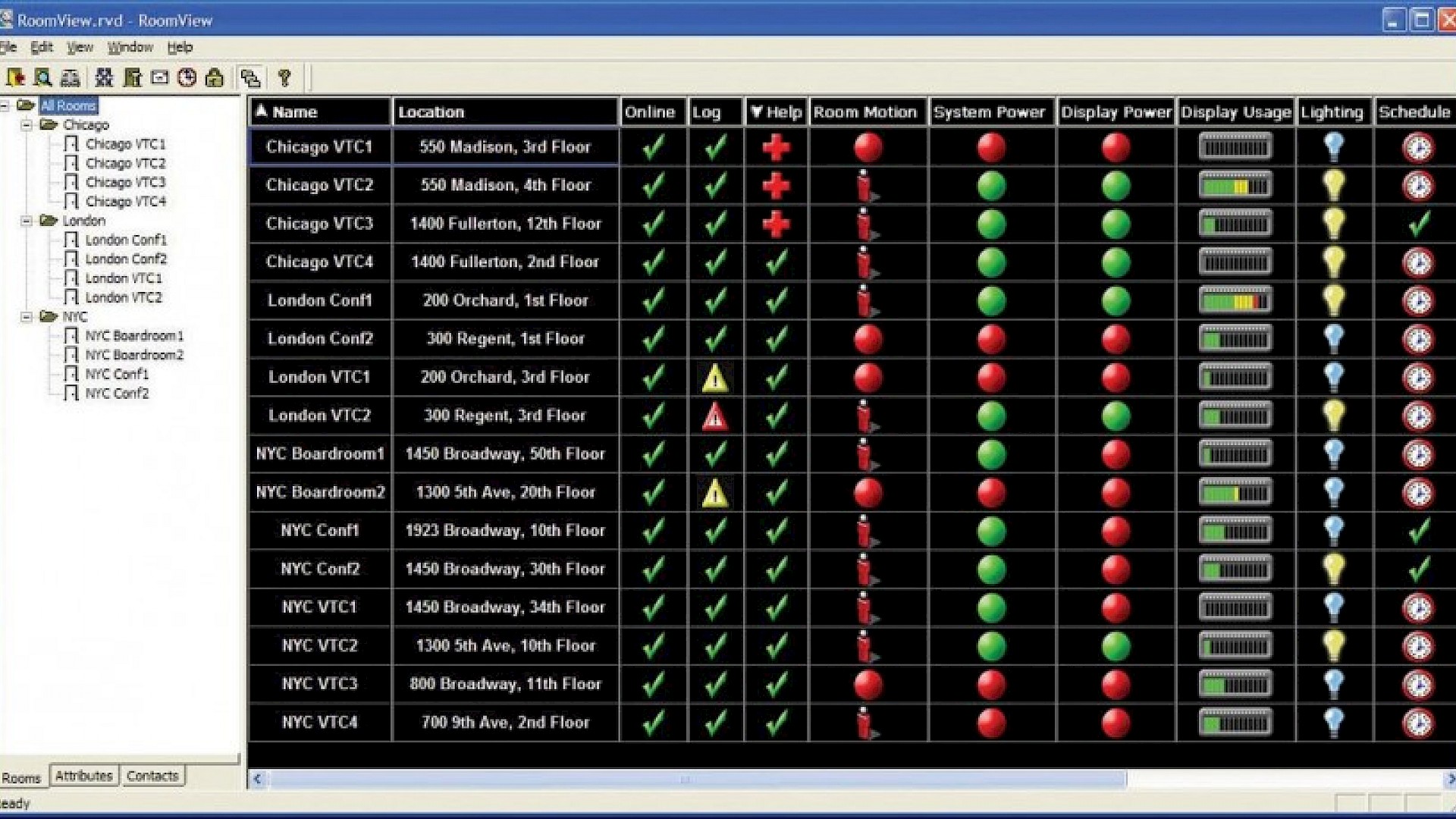Click the padlock toolbar icon
Screen dimensions: 1456x819
point(215,77)
